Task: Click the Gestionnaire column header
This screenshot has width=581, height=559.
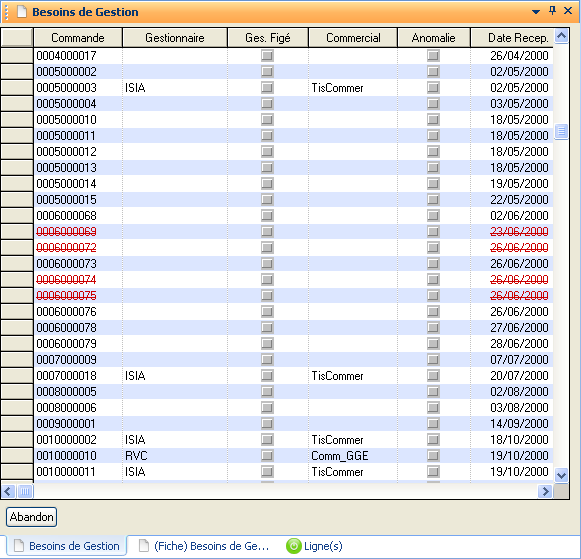Action: coord(175,38)
